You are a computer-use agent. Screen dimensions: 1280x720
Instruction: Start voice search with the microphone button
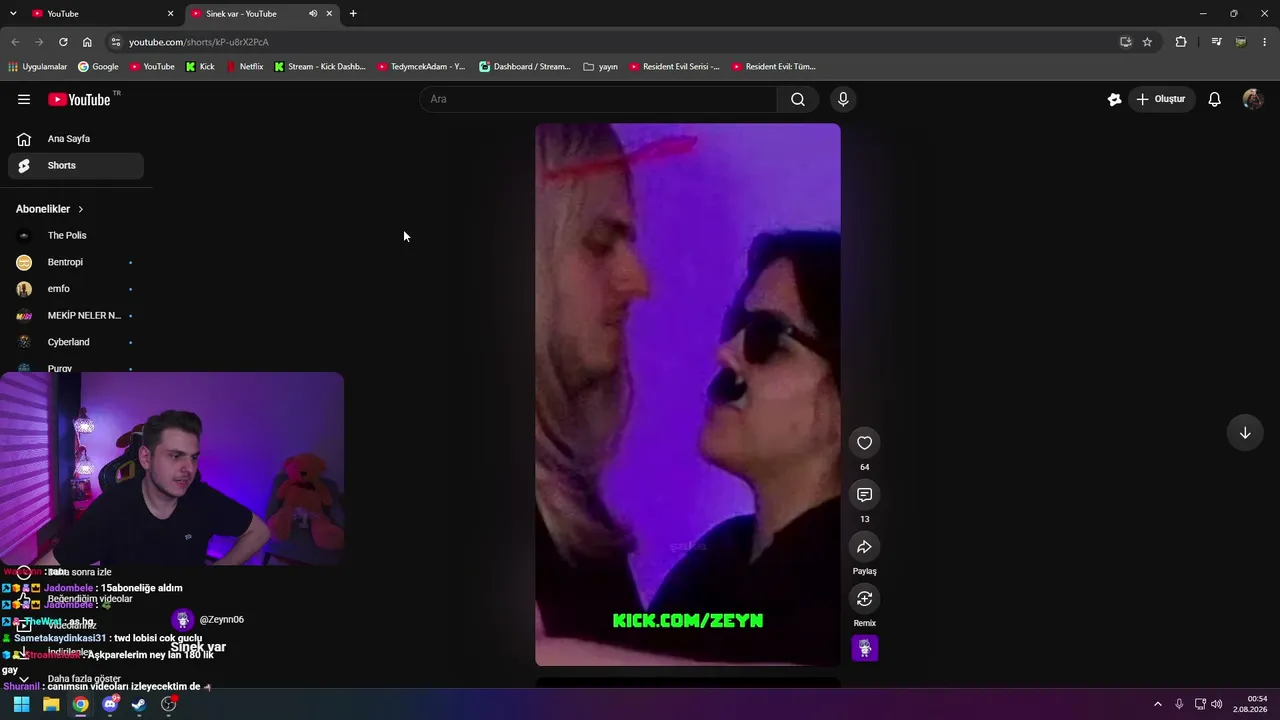843,99
